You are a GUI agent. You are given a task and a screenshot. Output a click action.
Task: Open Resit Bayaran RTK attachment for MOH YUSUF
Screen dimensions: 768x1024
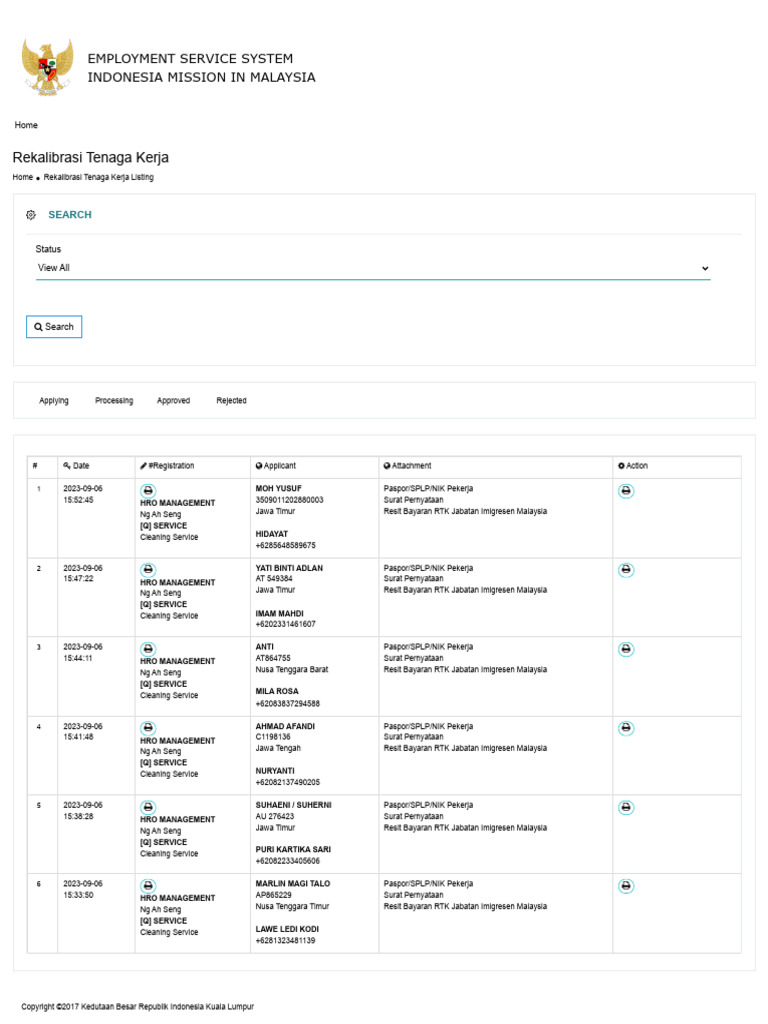(465, 511)
